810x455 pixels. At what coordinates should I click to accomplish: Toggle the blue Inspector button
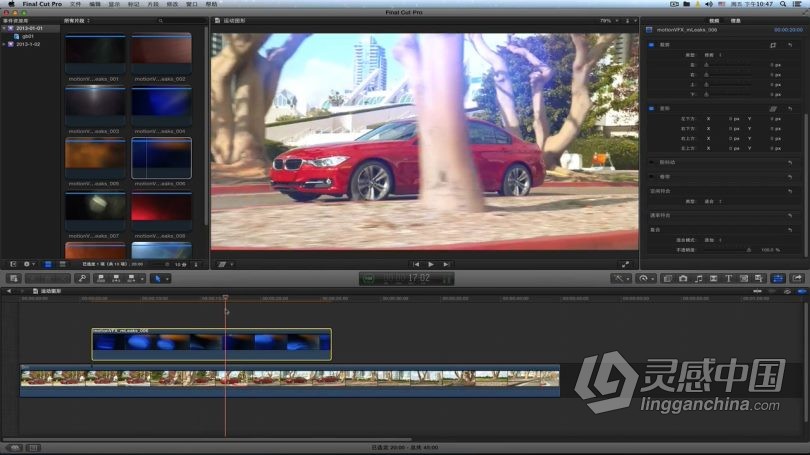[x=777, y=278]
